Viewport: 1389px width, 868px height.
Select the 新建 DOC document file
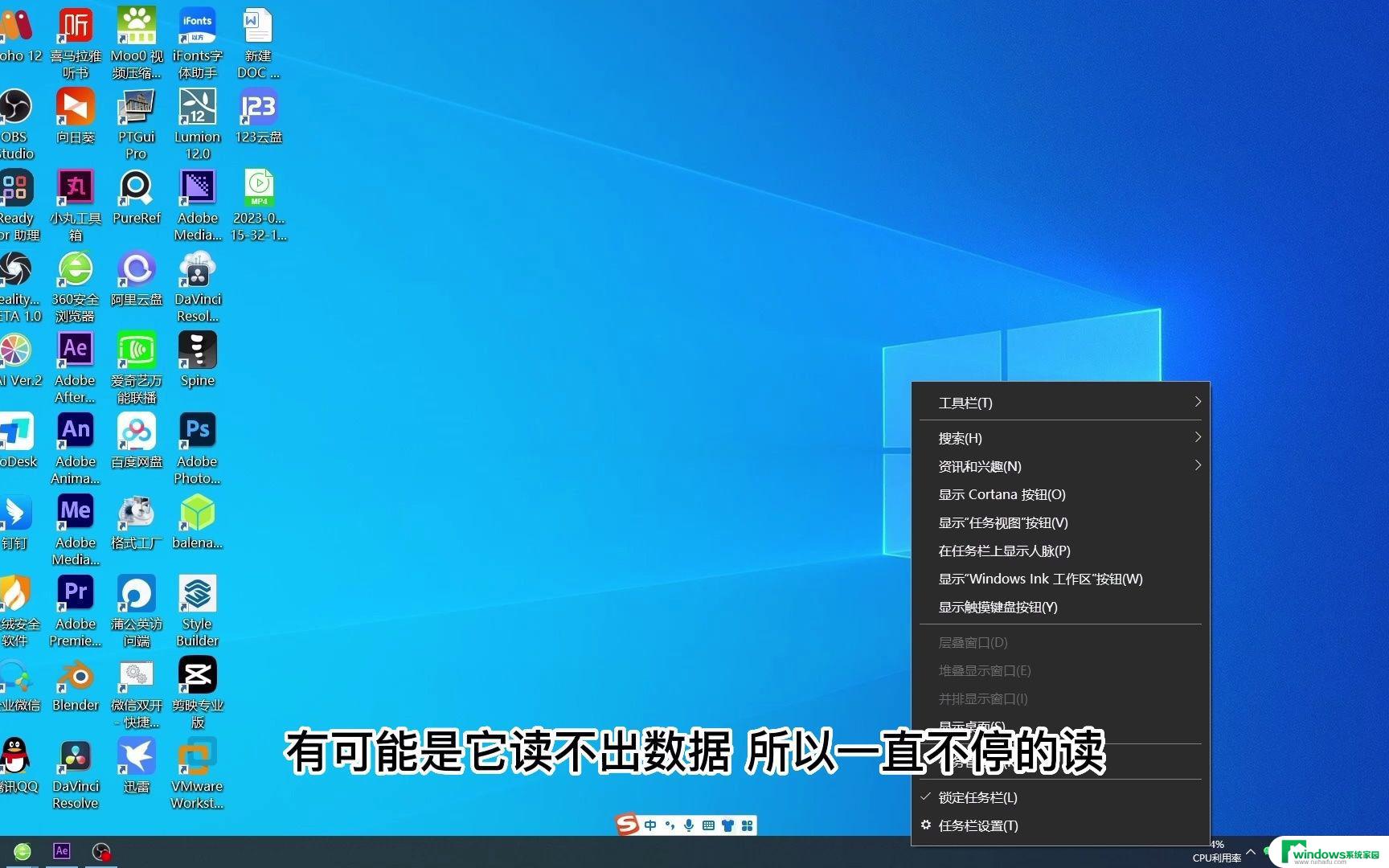pyautogui.click(x=258, y=43)
